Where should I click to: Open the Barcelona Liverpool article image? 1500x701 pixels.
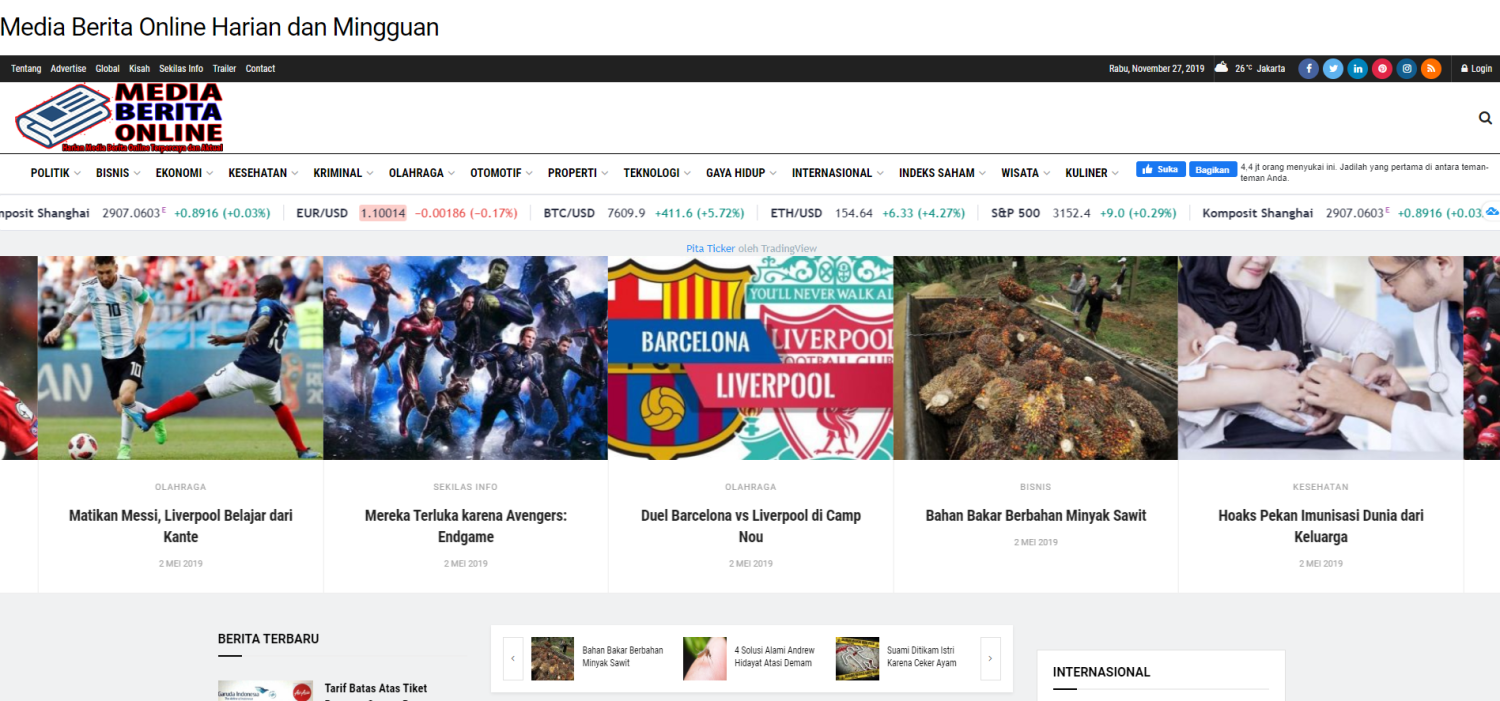tap(751, 358)
